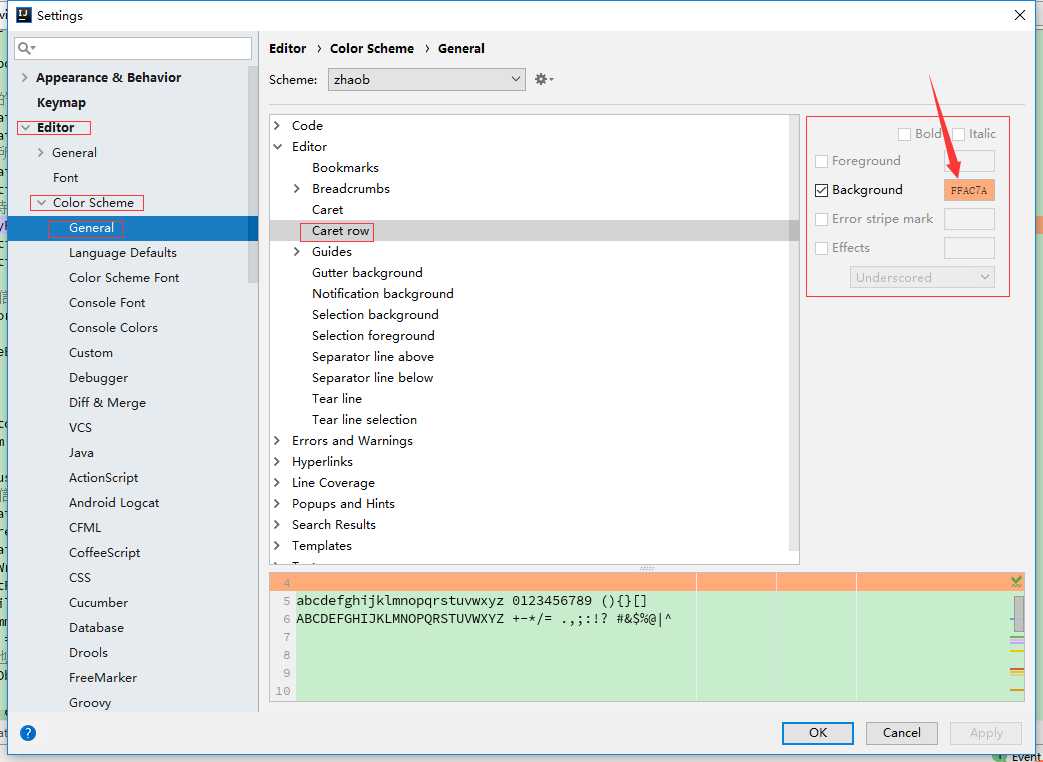Select Bookmarks in the tree

[345, 168]
